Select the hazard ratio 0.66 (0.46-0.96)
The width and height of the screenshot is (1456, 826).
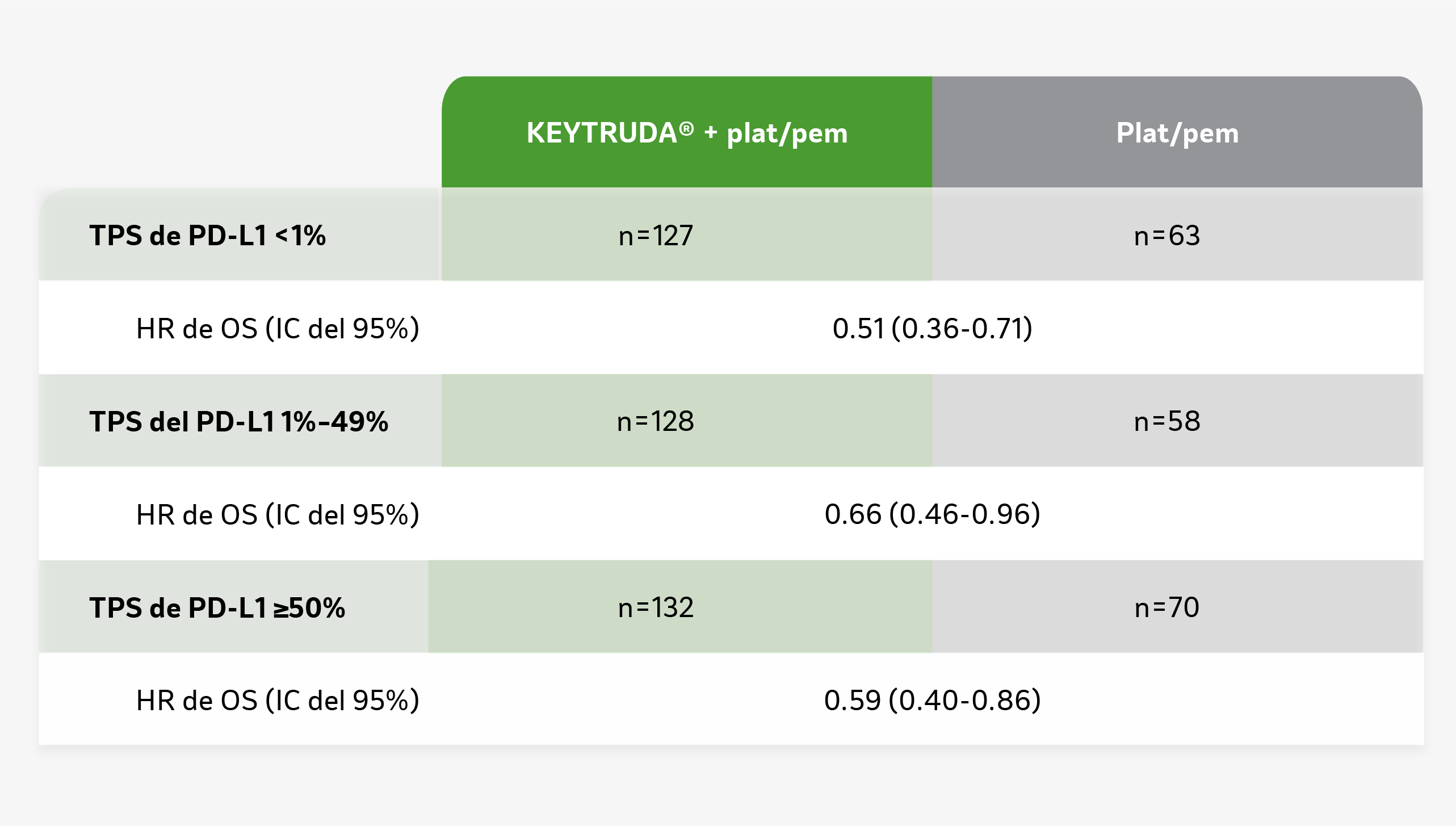[x=933, y=514]
